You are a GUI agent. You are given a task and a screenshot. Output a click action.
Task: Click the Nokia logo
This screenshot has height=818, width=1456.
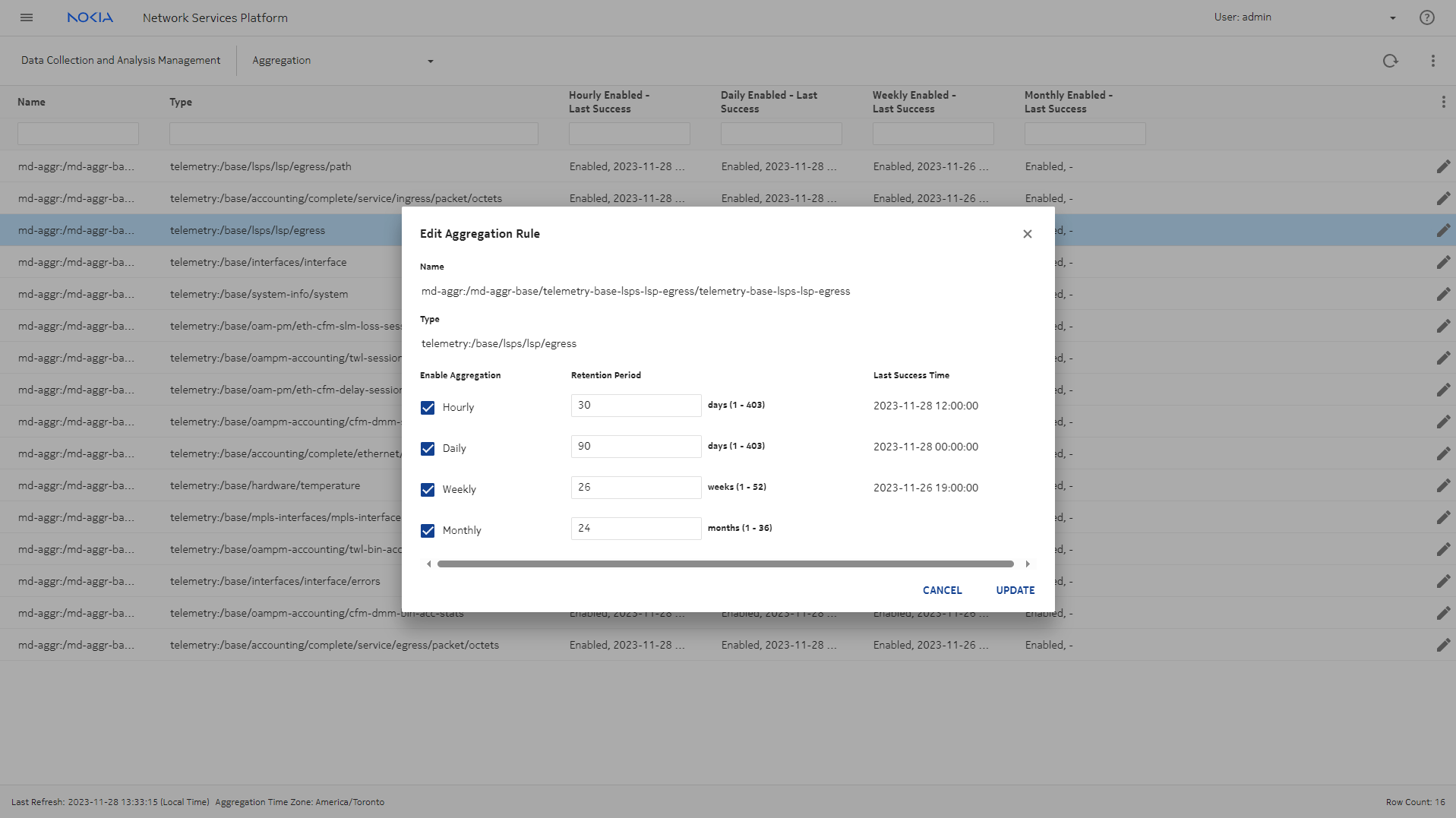click(x=90, y=17)
